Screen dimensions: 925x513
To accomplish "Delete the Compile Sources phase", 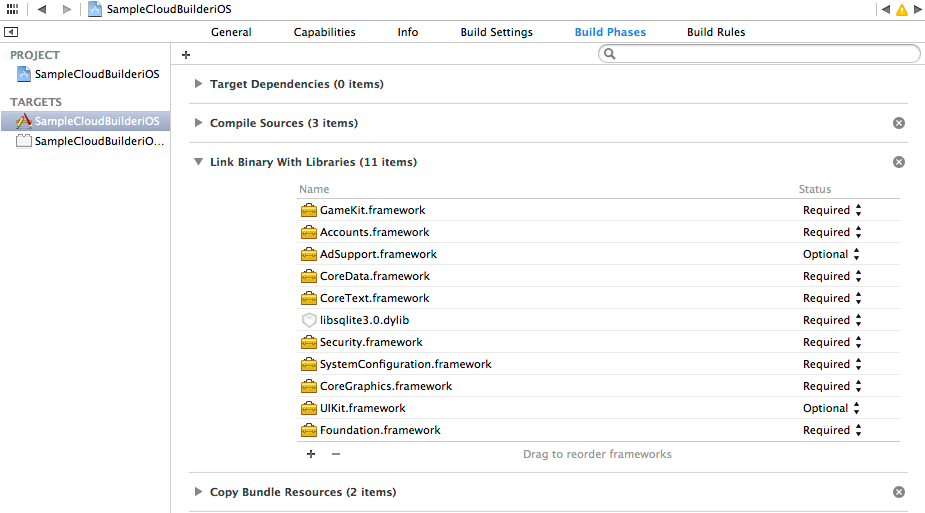I will 898,123.
